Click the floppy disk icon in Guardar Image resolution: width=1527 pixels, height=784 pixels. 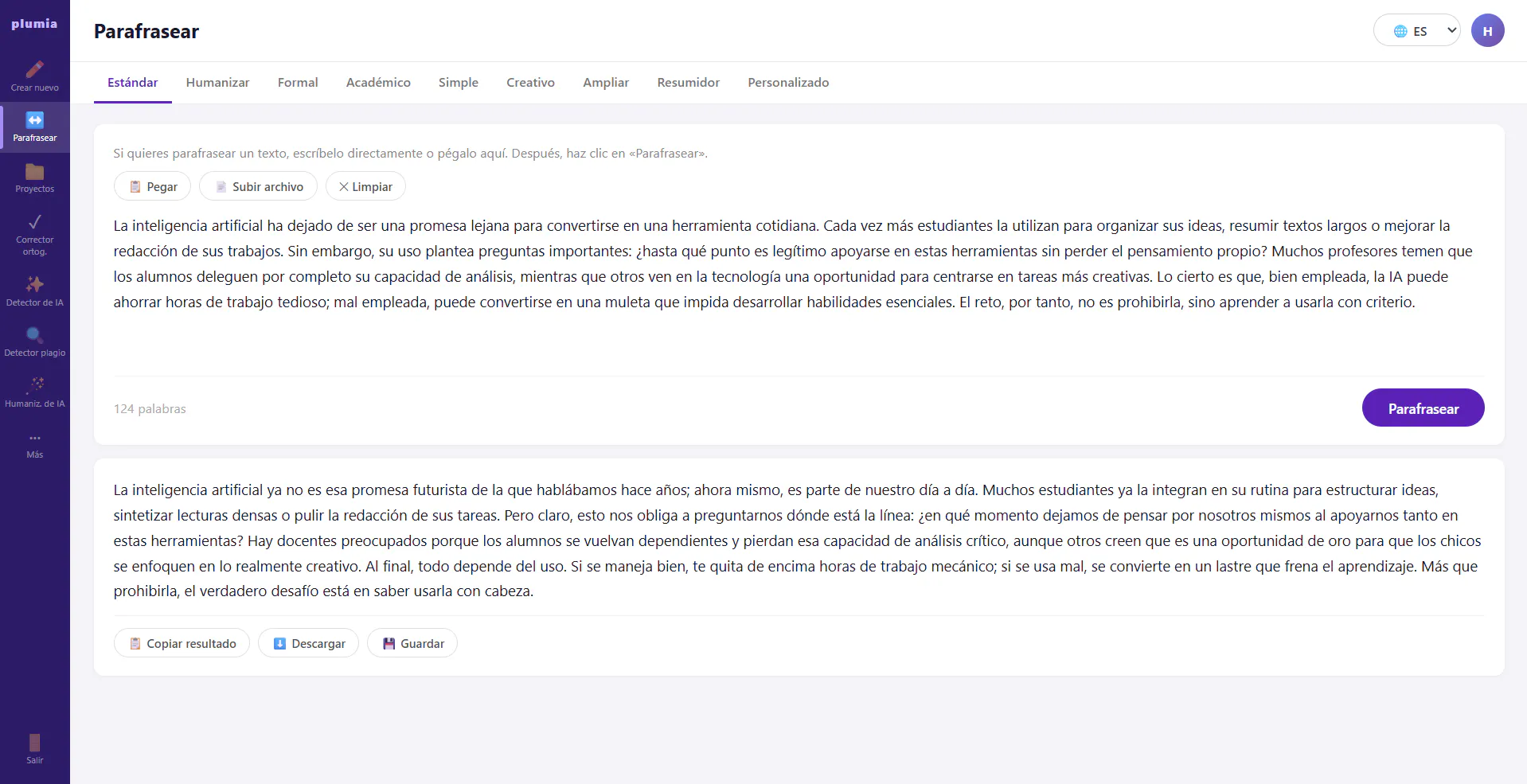[x=389, y=643]
